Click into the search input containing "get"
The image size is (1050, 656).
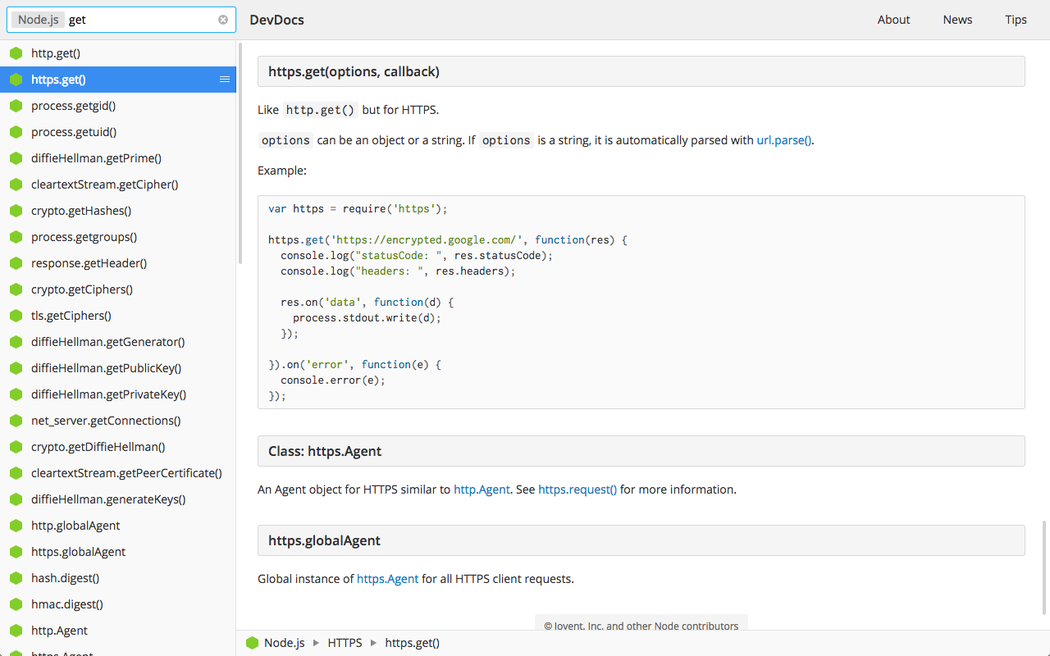[140, 20]
